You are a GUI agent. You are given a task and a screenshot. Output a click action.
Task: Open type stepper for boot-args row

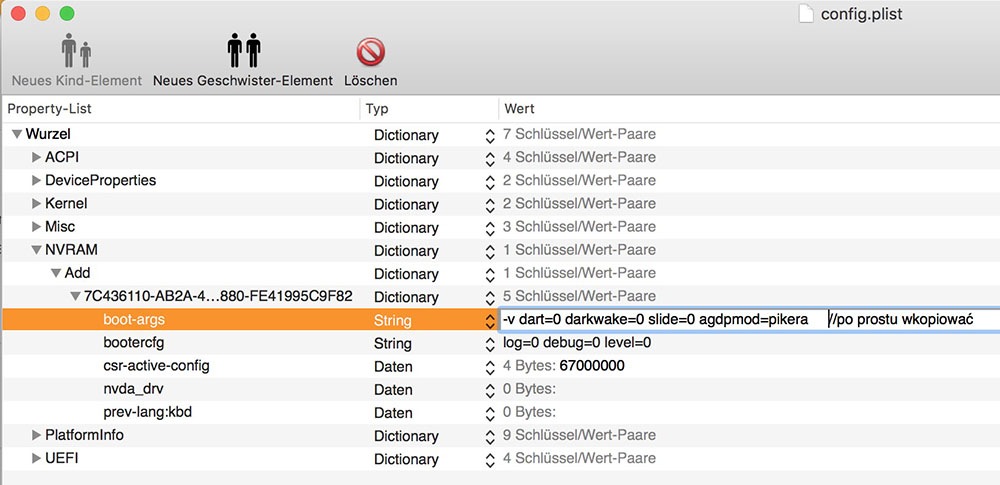[x=490, y=320]
